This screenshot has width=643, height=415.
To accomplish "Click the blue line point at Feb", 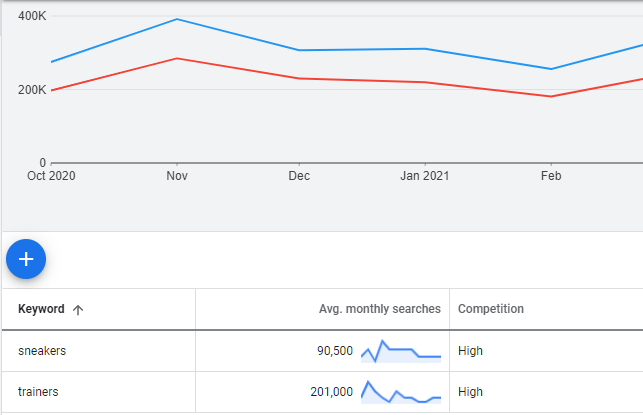I will coord(550,69).
